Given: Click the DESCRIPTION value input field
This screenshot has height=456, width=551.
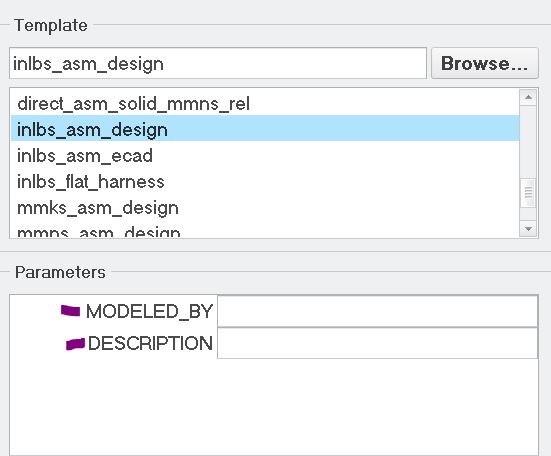Looking at the screenshot, I should 377,343.
